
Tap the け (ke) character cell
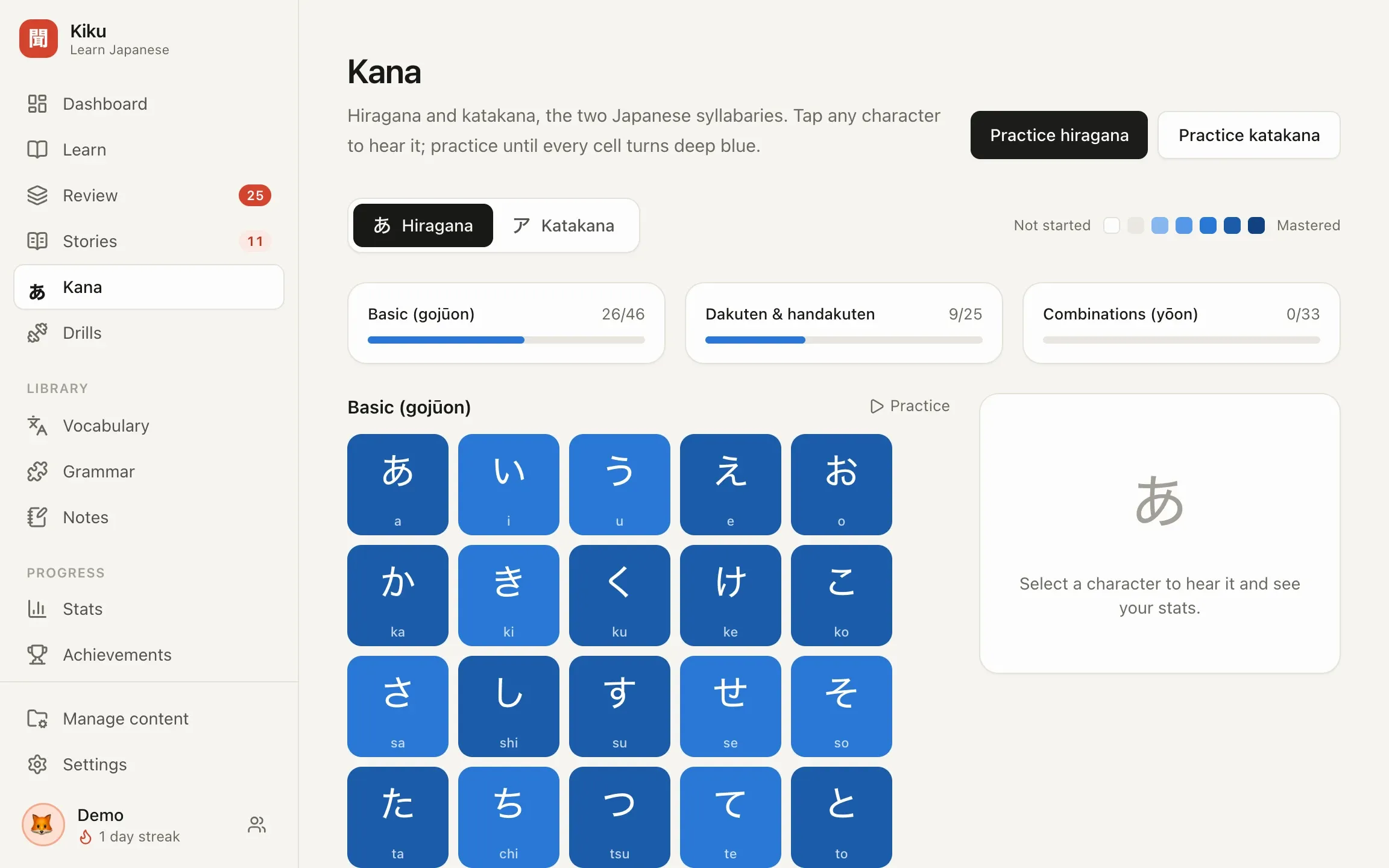(x=731, y=596)
